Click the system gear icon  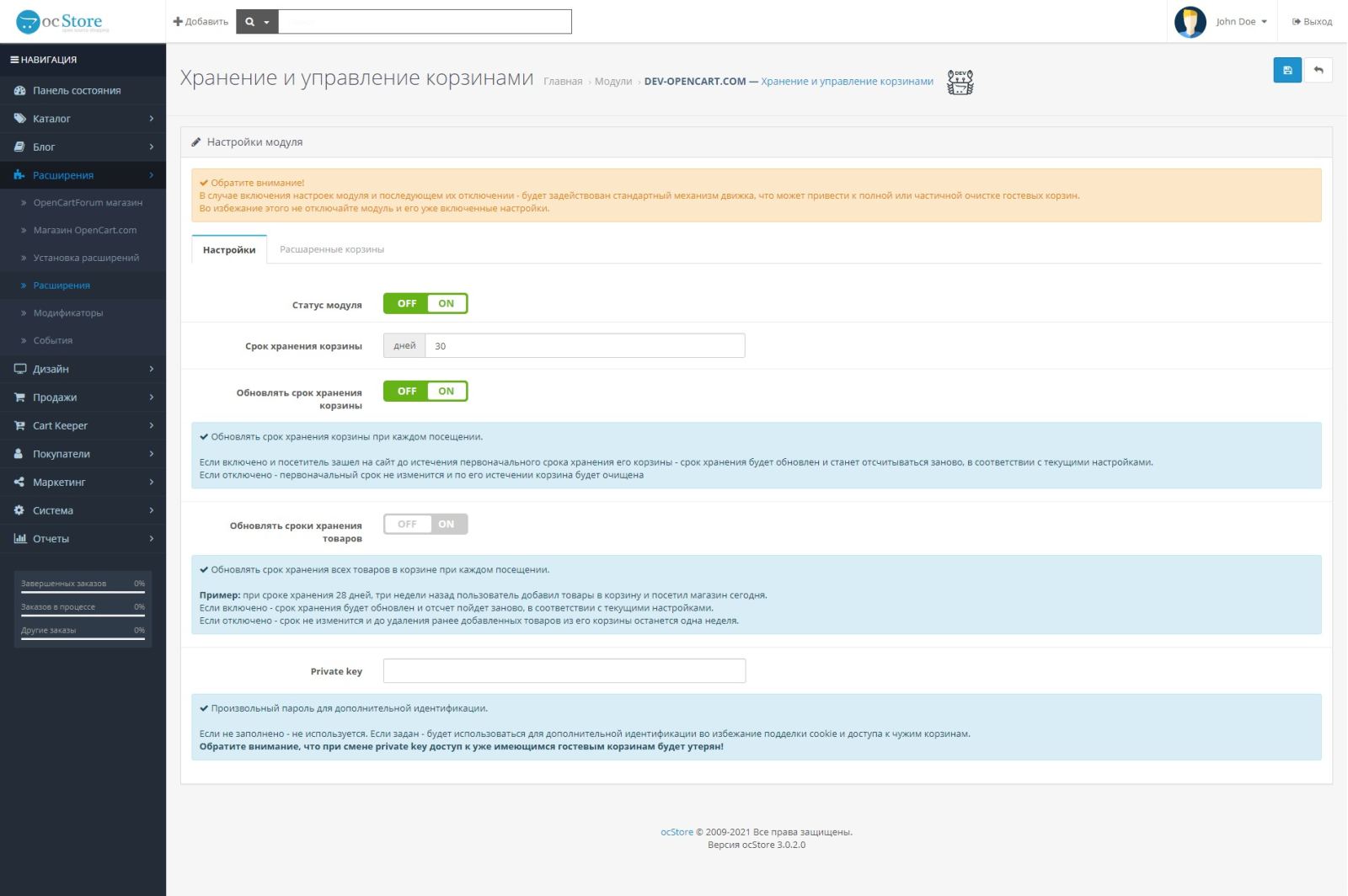click(x=19, y=510)
